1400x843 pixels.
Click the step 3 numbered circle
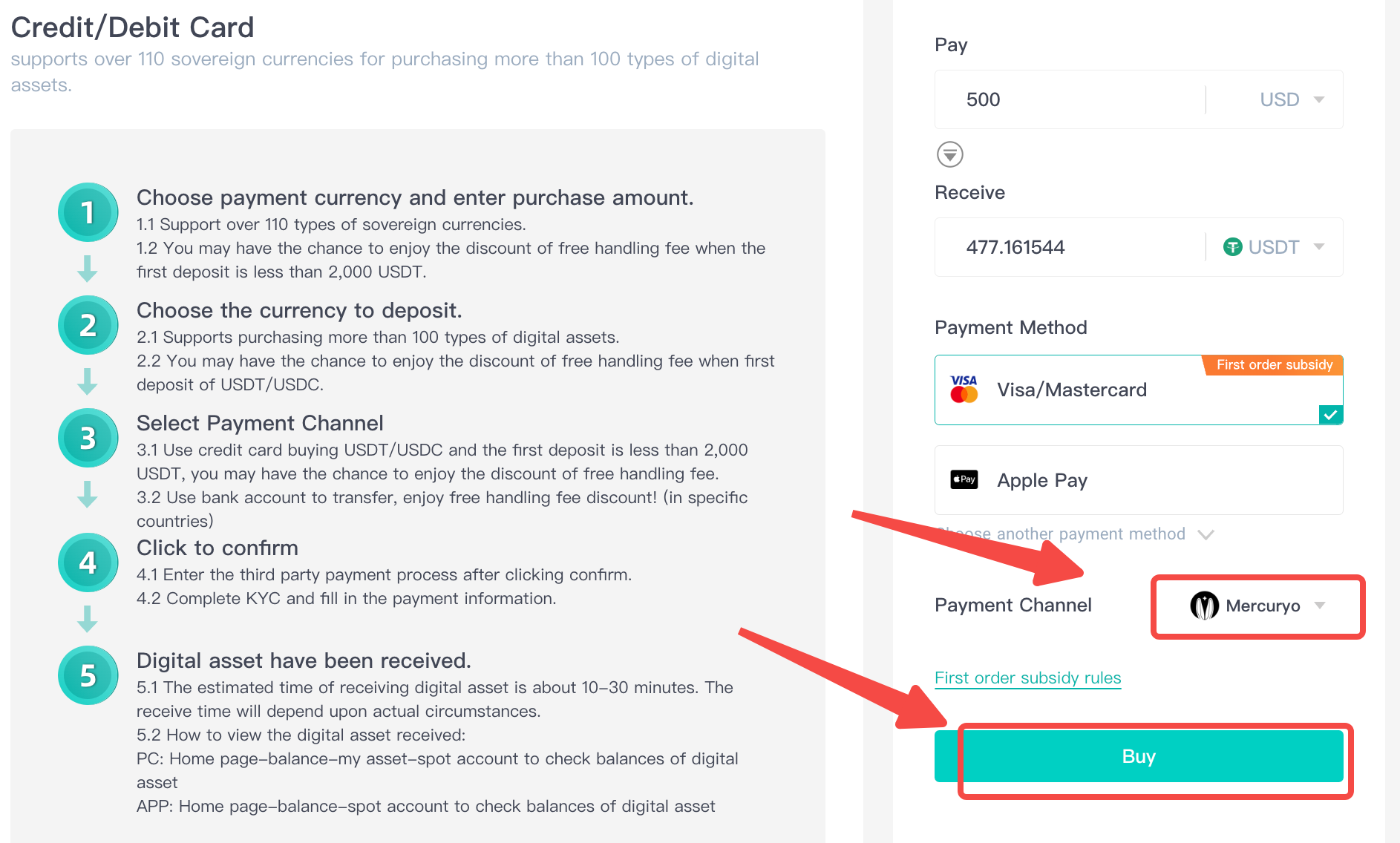(88, 438)
